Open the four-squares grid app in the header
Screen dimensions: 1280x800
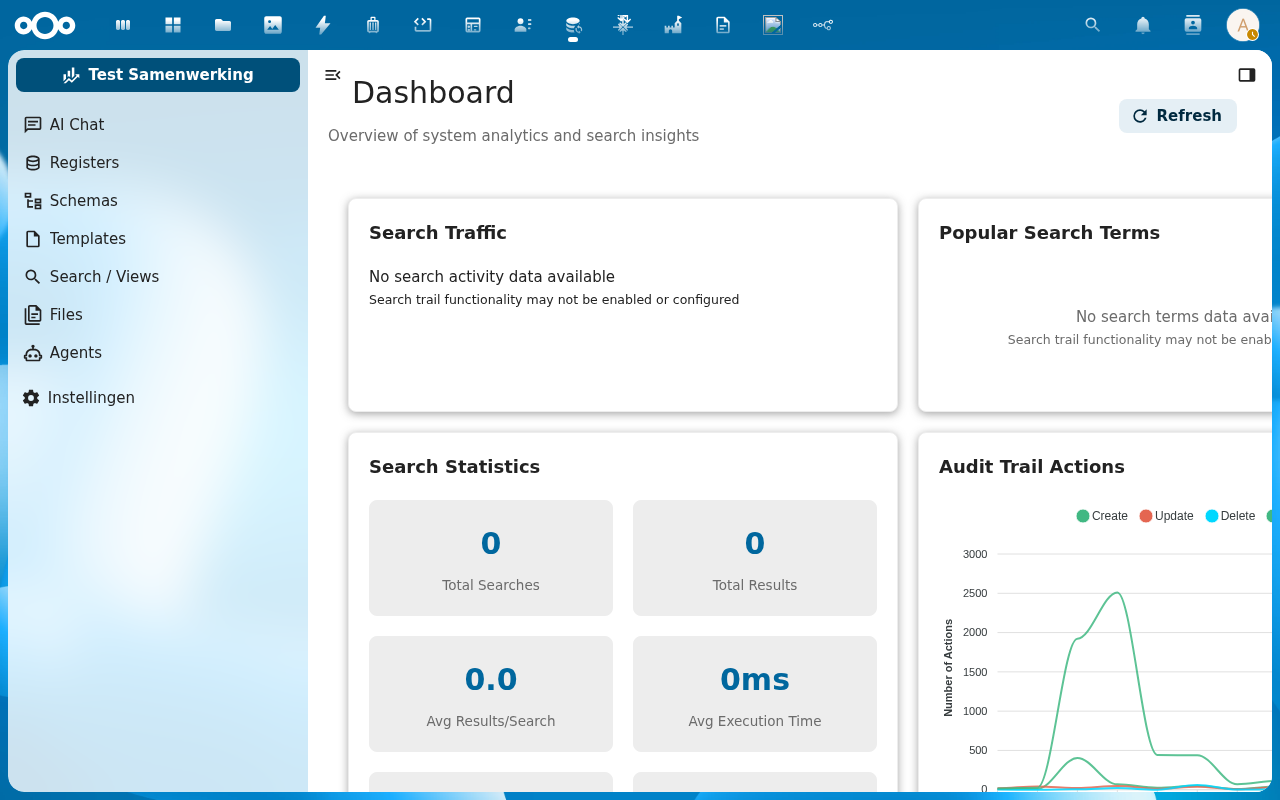pos(173,25)
